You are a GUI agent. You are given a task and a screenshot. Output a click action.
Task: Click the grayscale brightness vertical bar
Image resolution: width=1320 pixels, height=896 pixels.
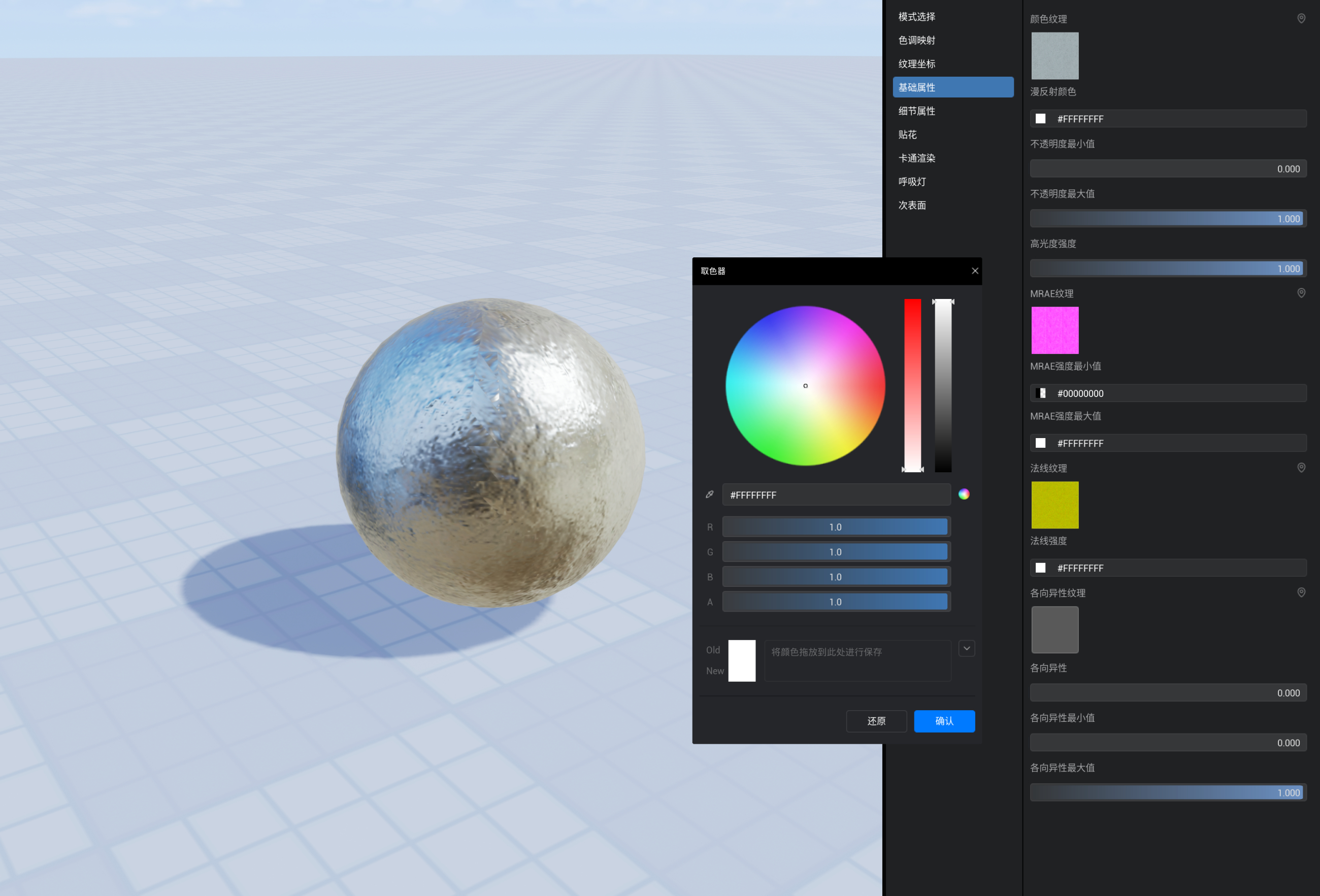click(943, 385)
